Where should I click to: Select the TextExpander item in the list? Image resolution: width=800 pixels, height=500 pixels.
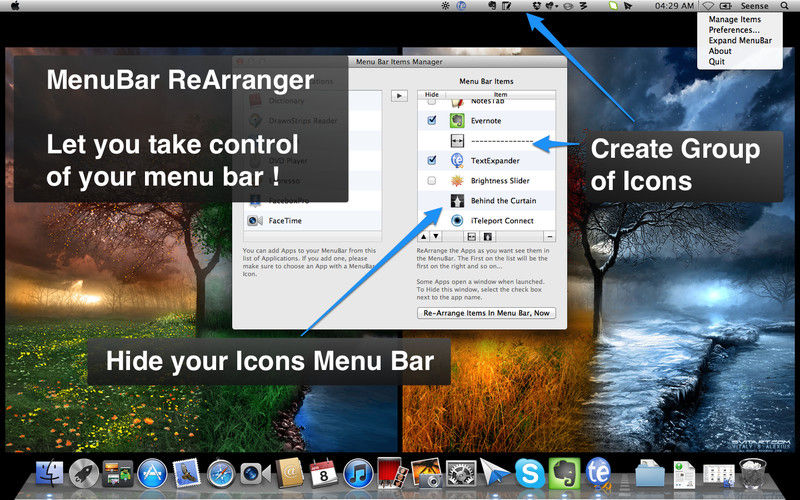486,160
